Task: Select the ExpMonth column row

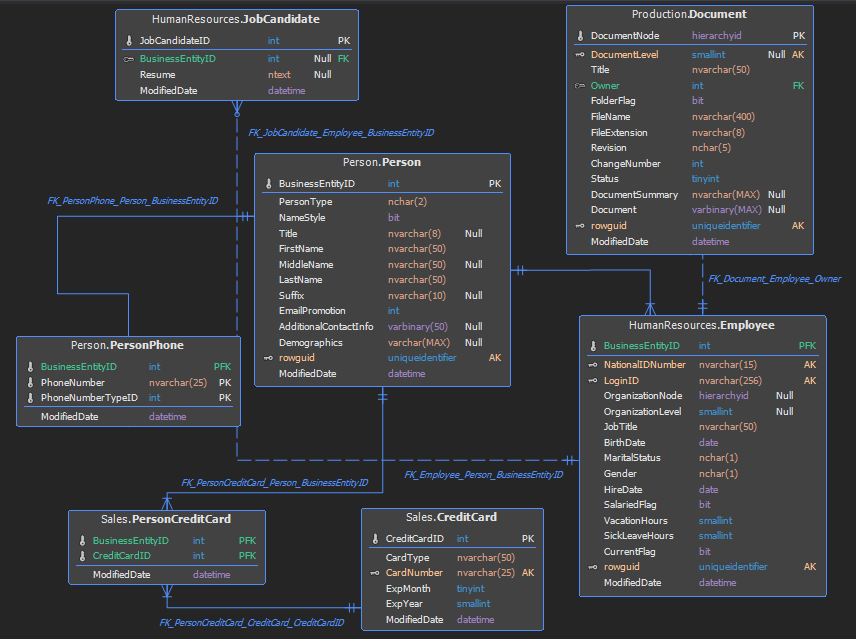Action: [x=452, y=589]
